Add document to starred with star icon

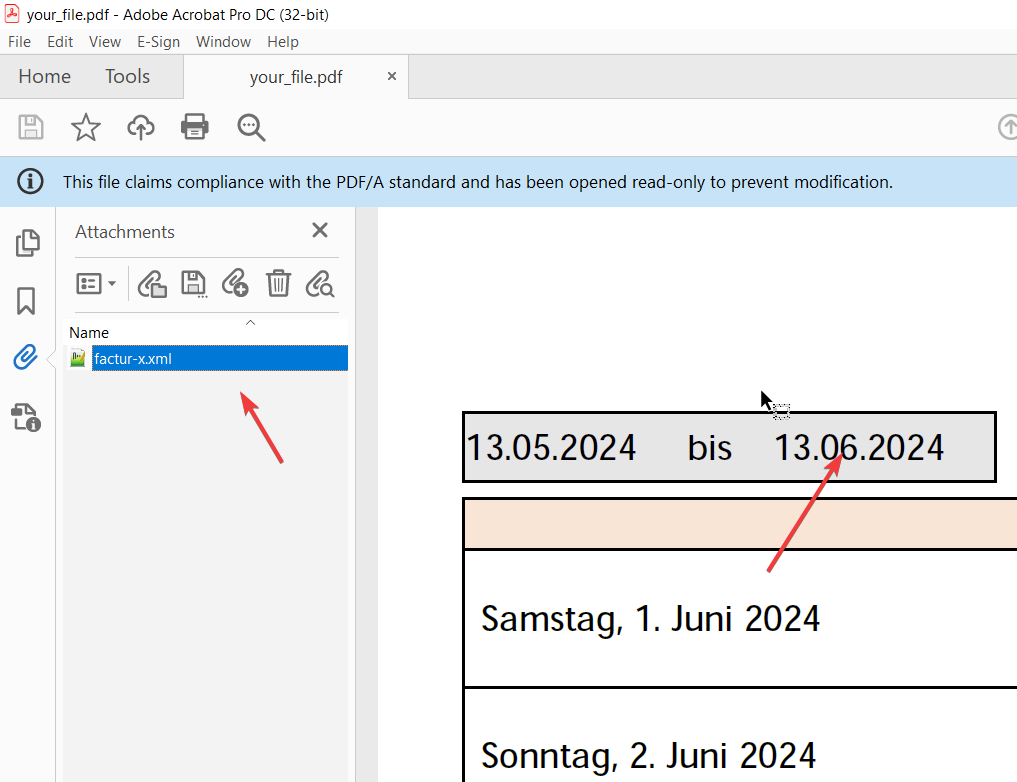[x=86, y=127]
